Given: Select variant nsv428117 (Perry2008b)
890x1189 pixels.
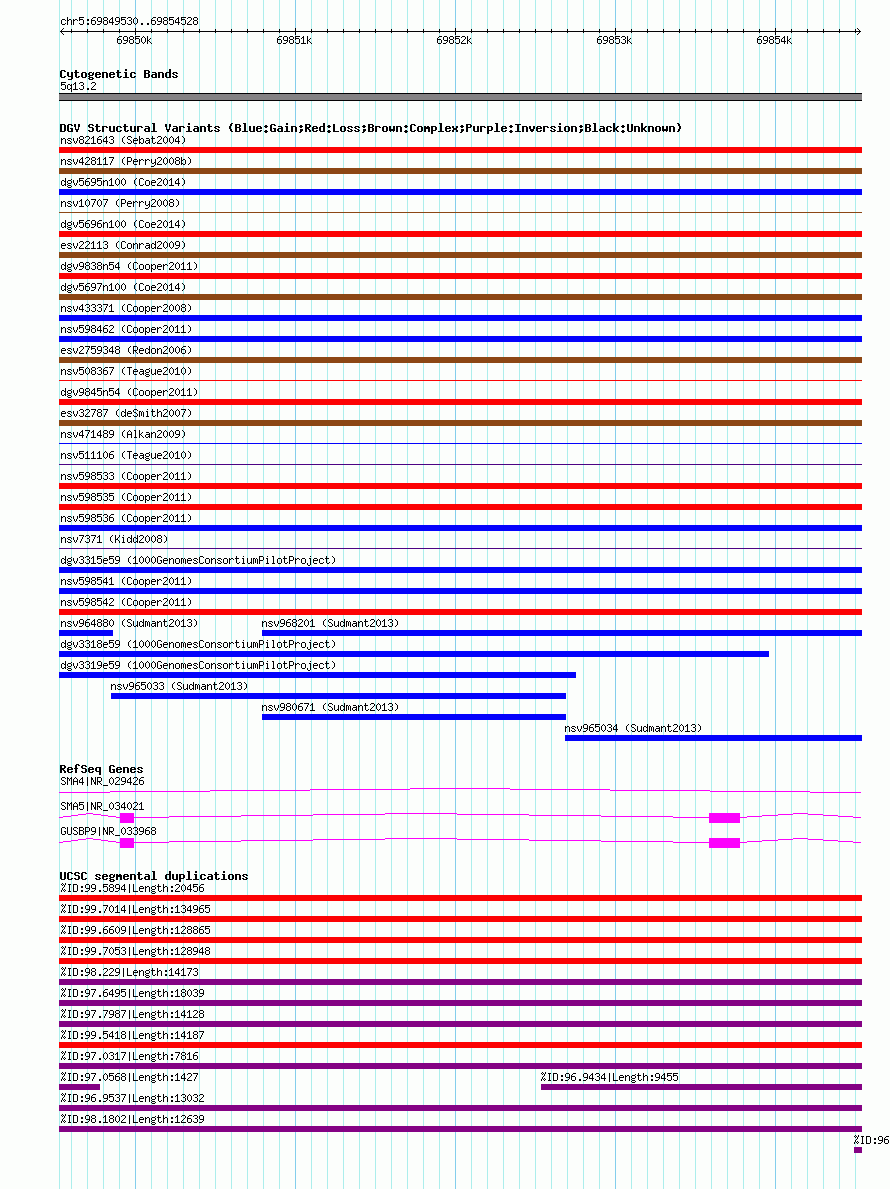Looking at the screenshot, I should click(126, 162).
